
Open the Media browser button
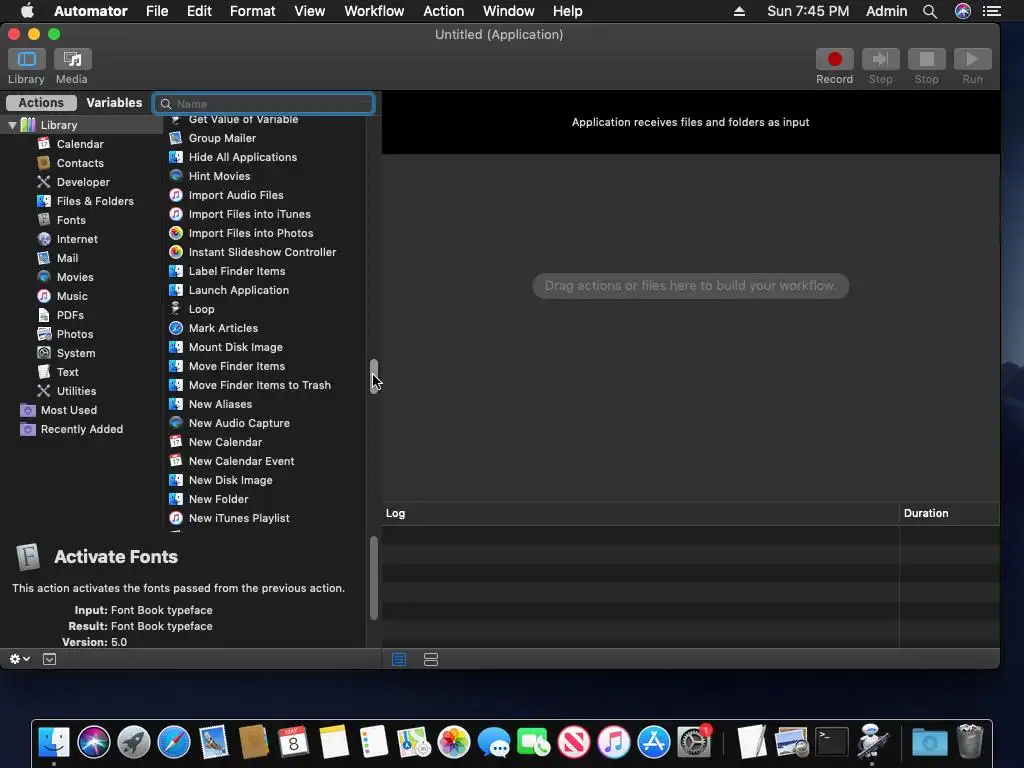click(x=72, y=59)
